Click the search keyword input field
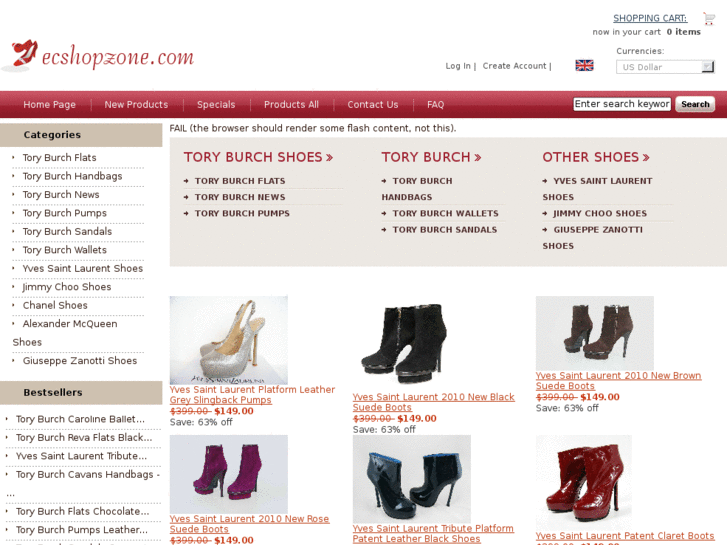Image resolution: width=727 pixels, height=545 pixels. (x=622, y=104)
